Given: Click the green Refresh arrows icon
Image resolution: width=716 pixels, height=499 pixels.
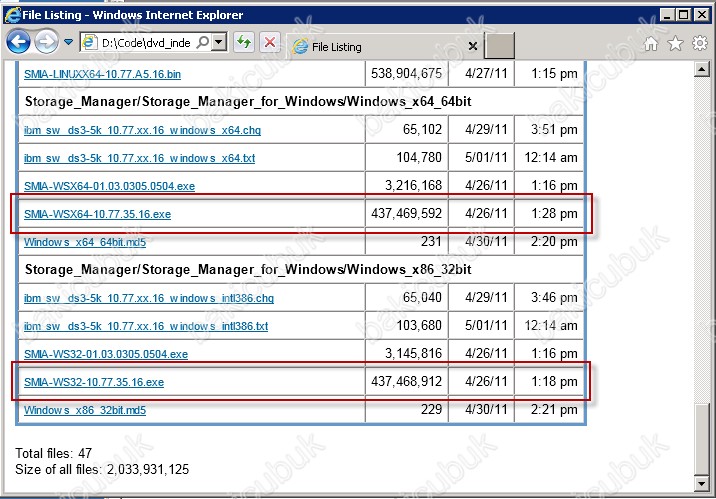Looking at the screenshot, I should point(244,42).
